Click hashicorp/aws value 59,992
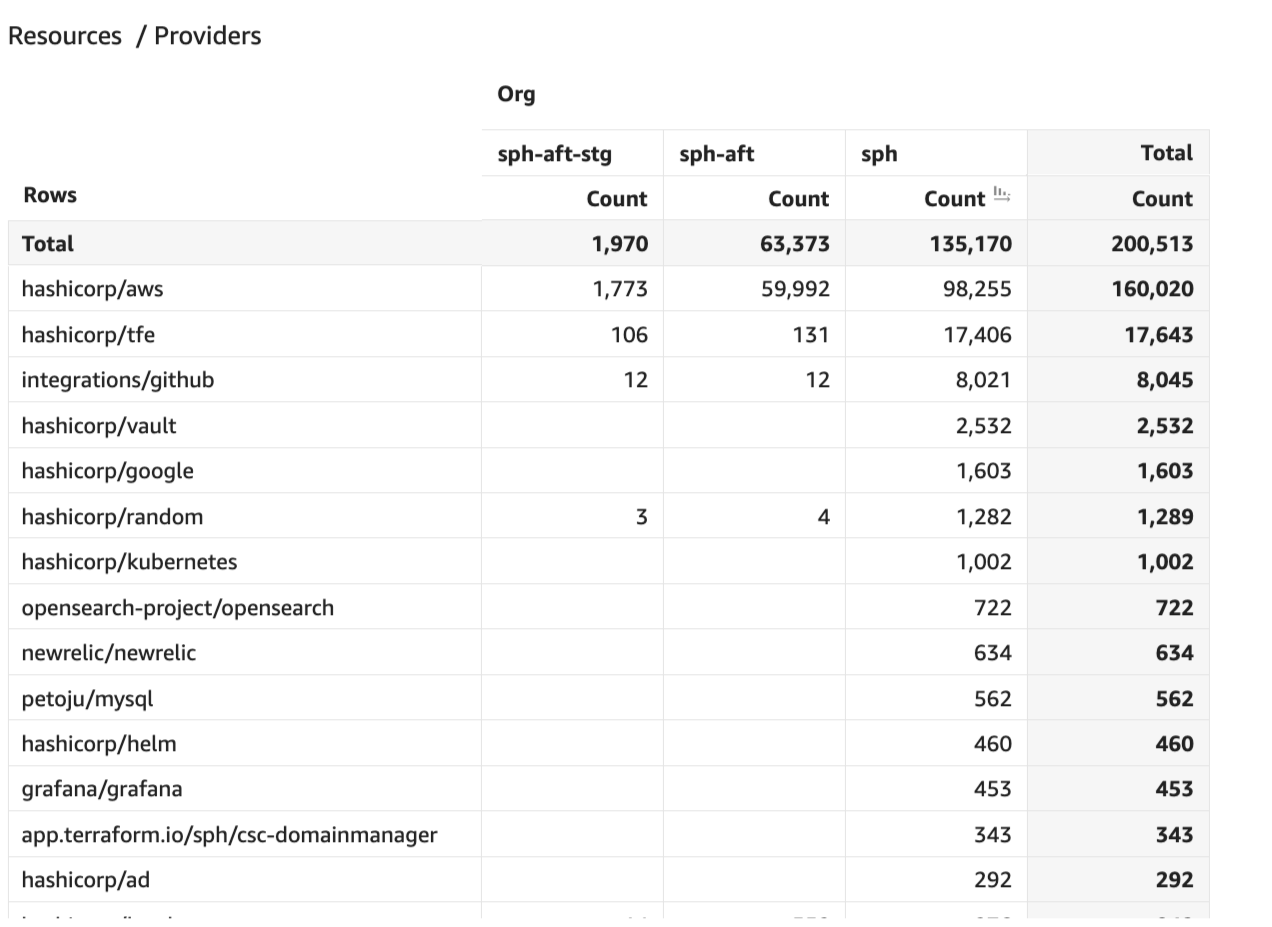Screen dimensions: 1272x927 click(795, 289)
